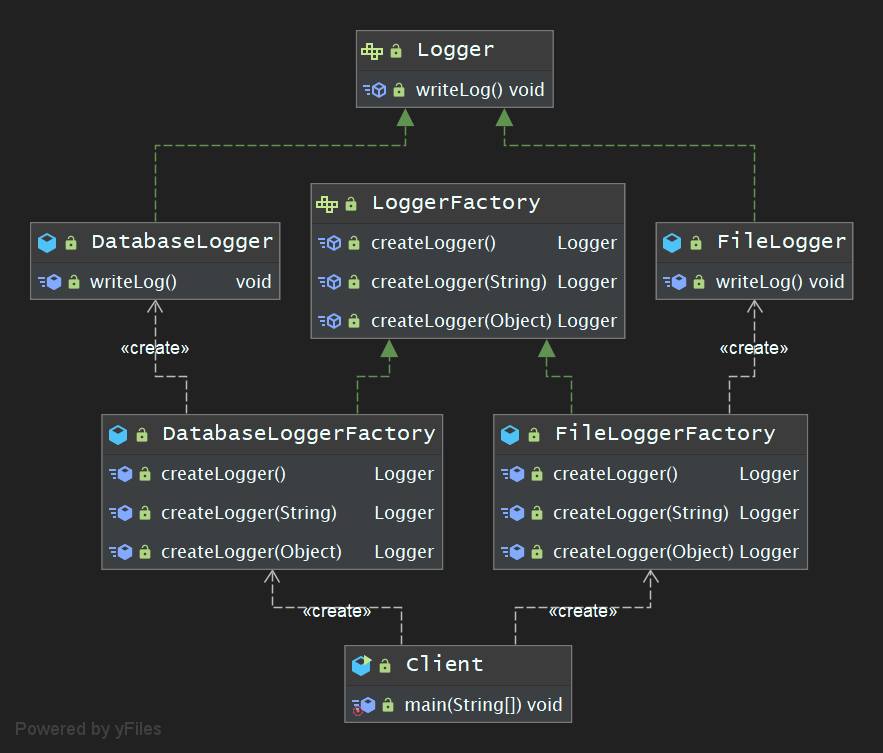
Task: Click the Powered by yFiles watermark
Action: click(88, 729)
